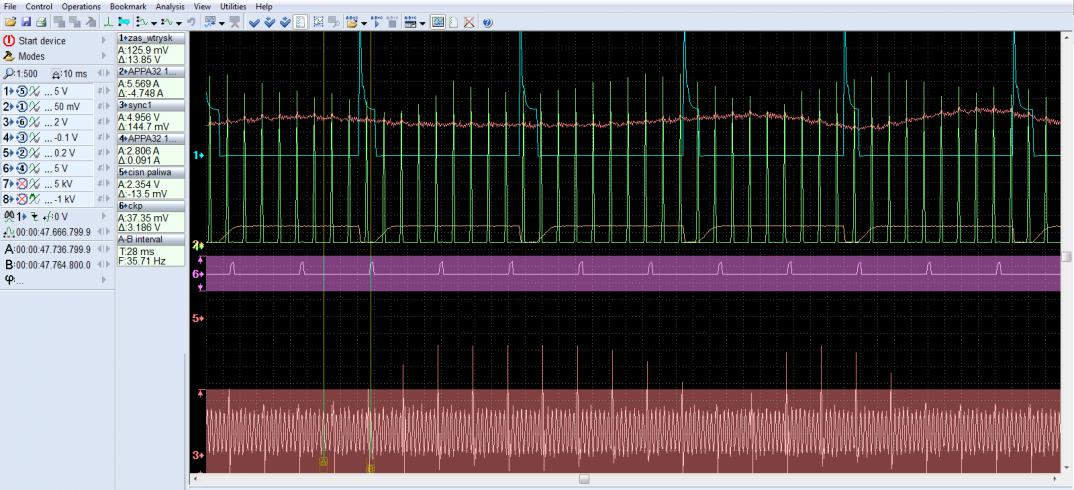Save recording with the floppy disk icon

[x=24, y=21]
